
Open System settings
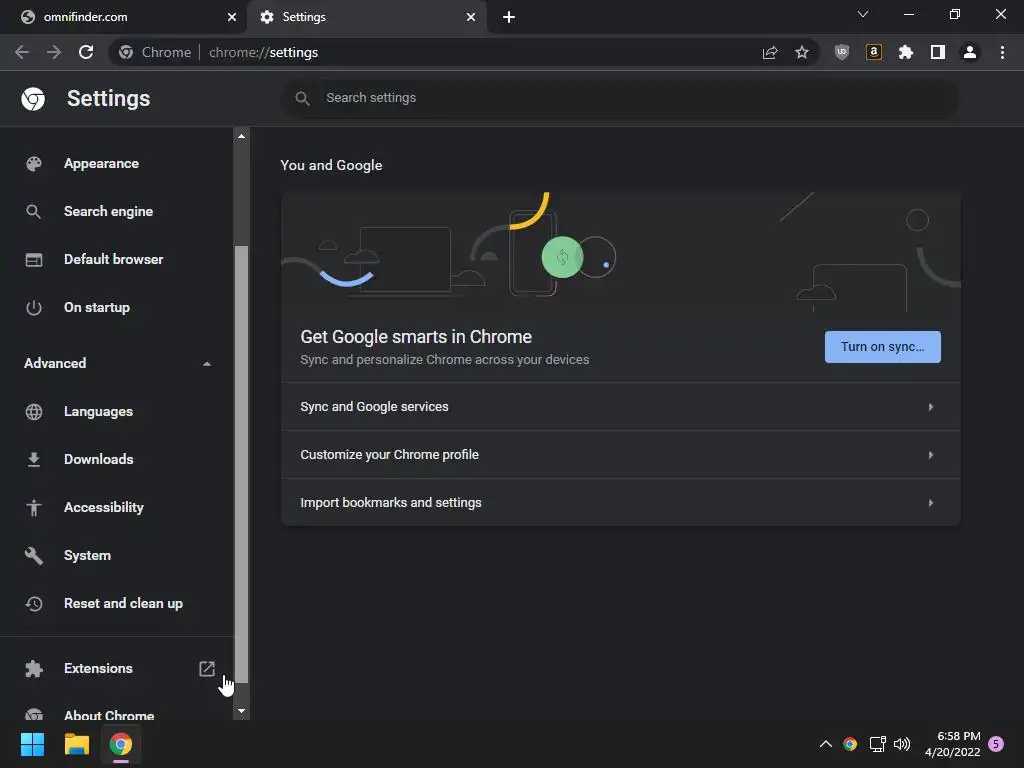(x=88, y=556)
